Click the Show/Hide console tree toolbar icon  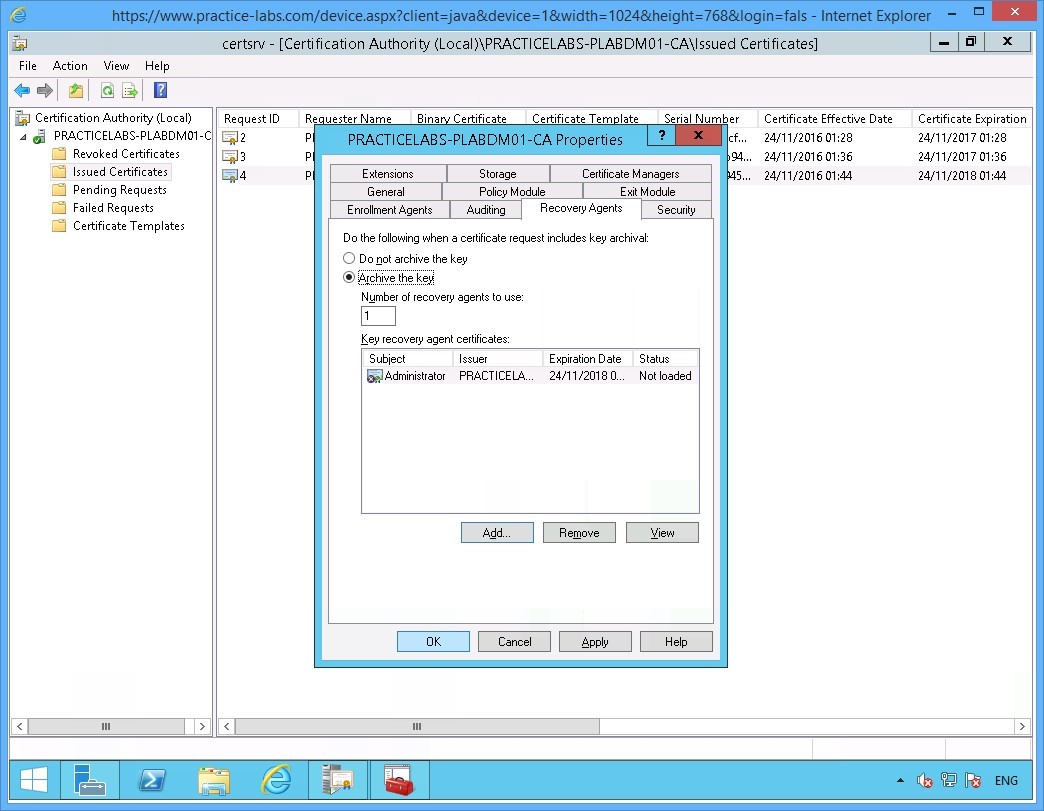[74, 90]
